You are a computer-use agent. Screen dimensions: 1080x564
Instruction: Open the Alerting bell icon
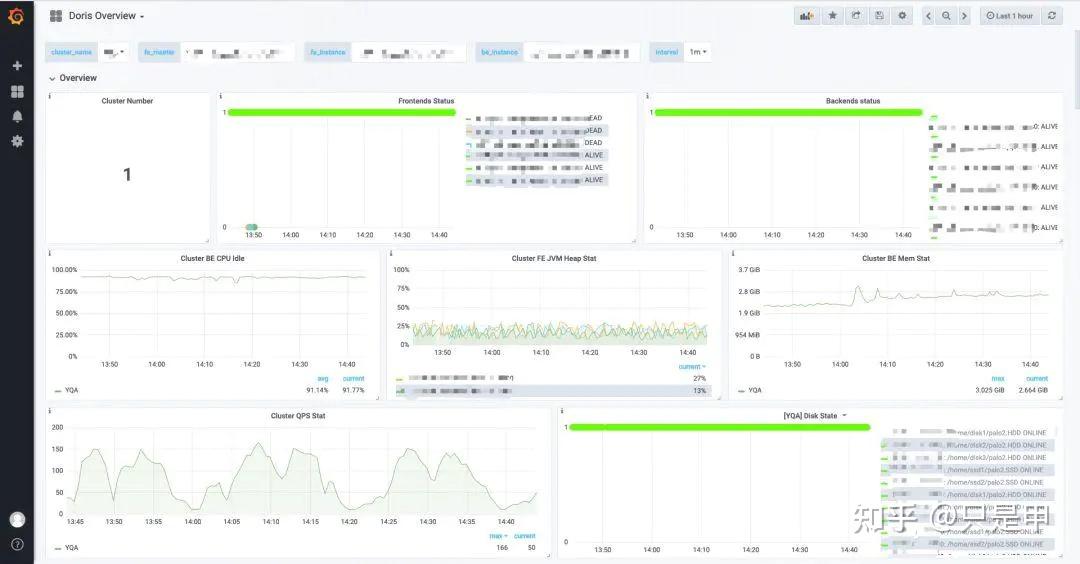[17, 116]
